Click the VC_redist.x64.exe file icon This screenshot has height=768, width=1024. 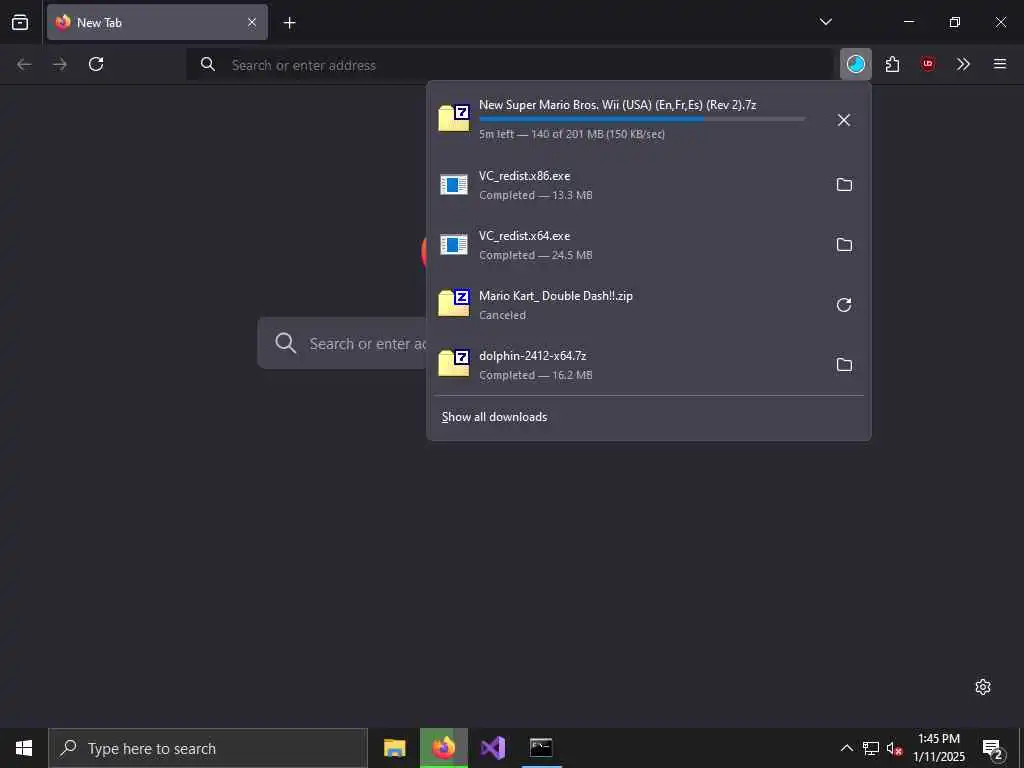click(454, 245)
